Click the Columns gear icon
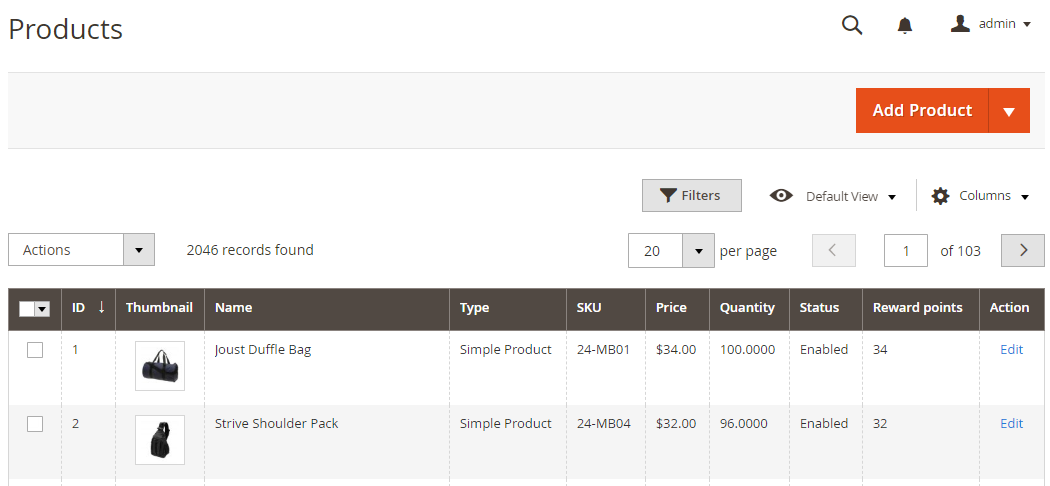Screen dimensions: 1050x486 (x=940, y=196)
